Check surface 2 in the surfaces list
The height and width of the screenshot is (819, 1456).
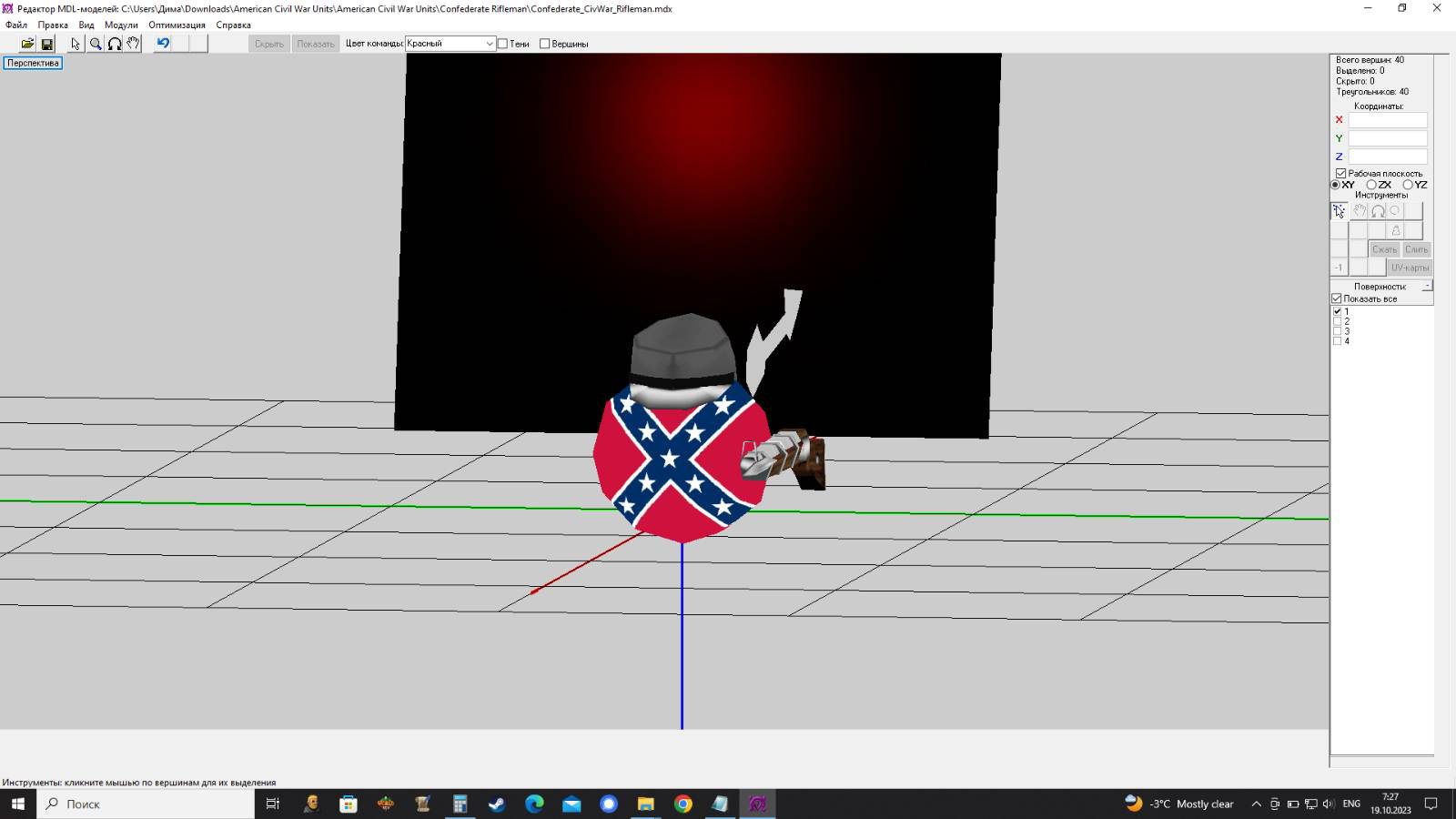[1338, 321]
